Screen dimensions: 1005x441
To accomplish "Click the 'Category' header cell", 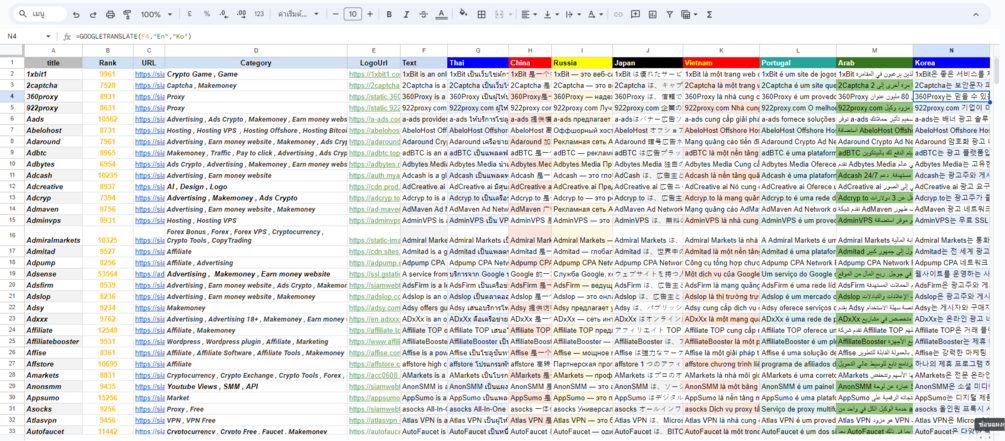I will pyautogui.click(x=256, y=63).
